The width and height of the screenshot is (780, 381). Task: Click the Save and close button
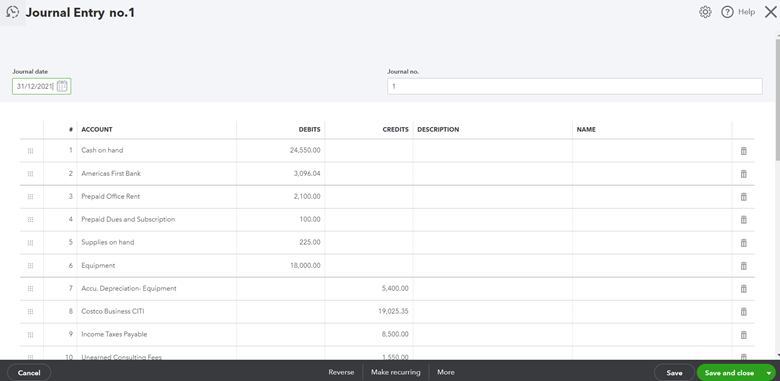tap(729, 373)
